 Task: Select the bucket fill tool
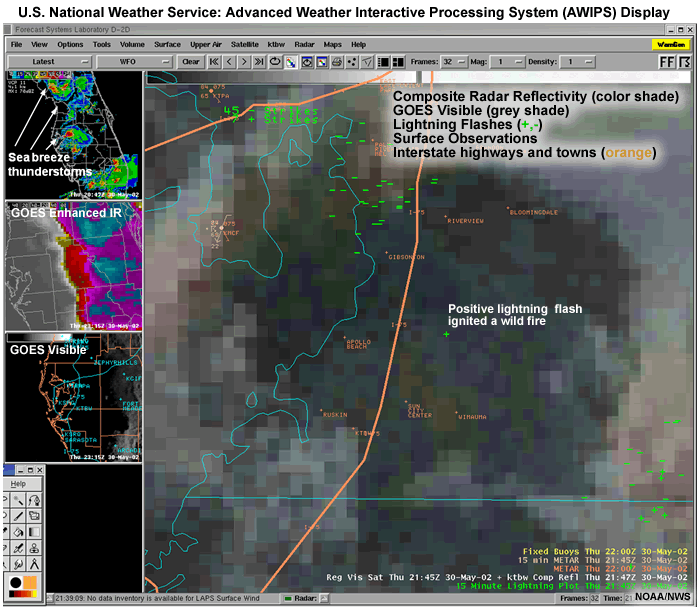pos(18,532)
